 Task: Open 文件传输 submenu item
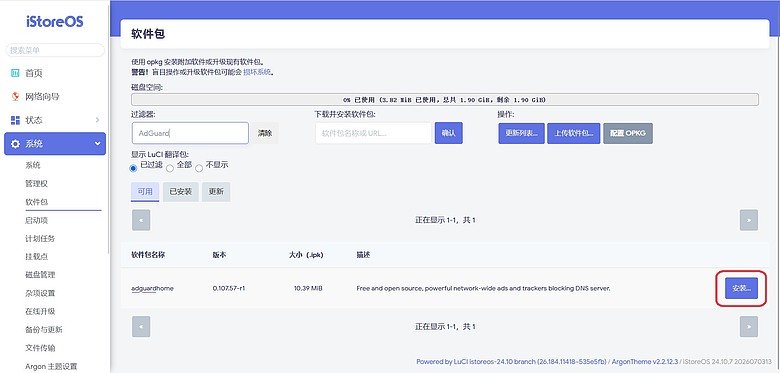pyautogui.click(x=40, y=348)
